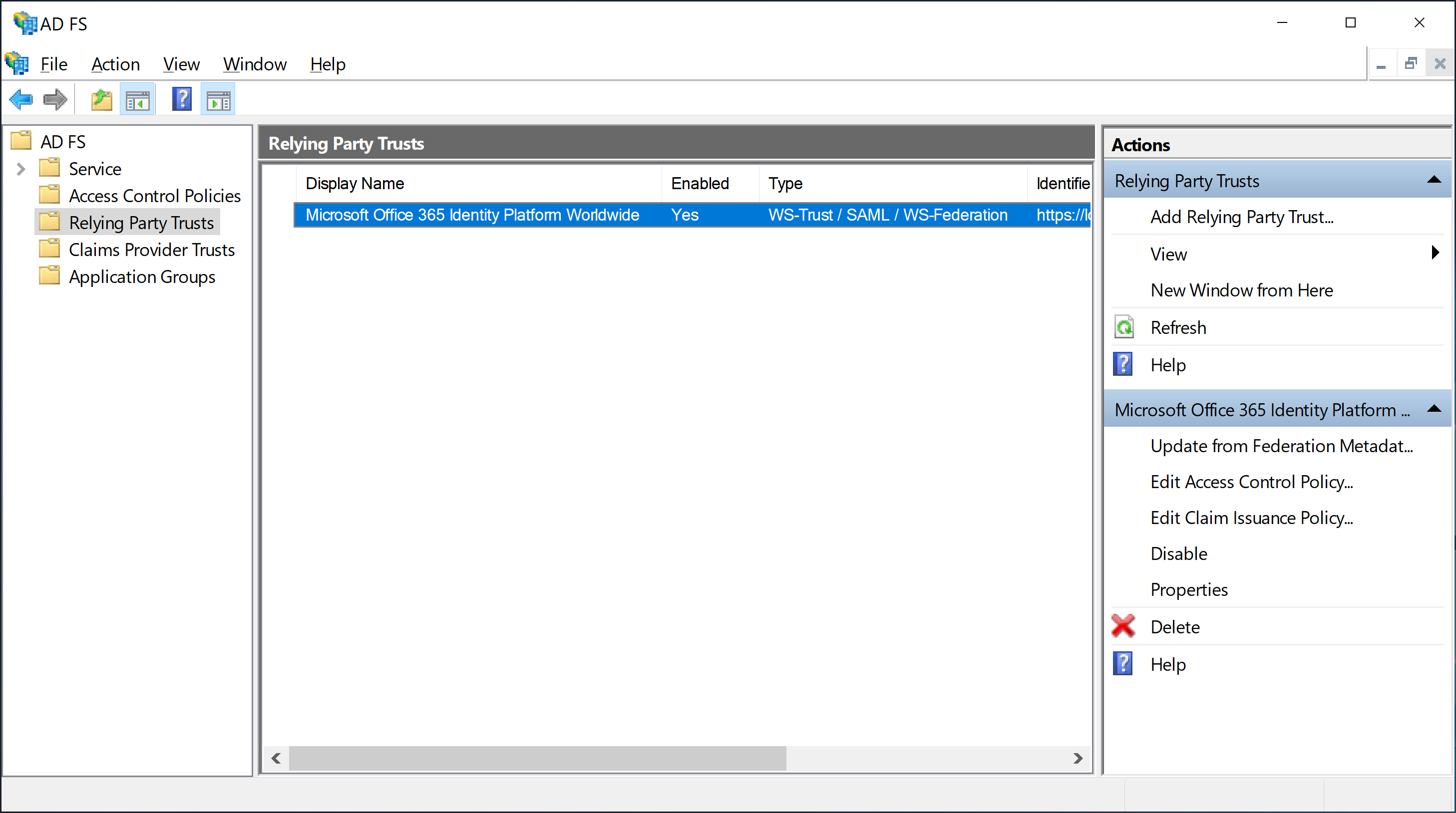Click the Refresh icon in Actions pane
Viewport: 1456px width, 813px height.
1124,327
